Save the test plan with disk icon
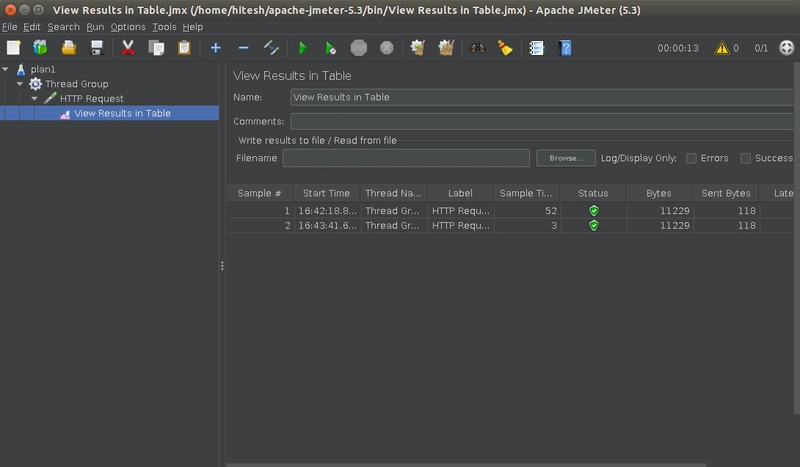 click(x=96, y=48)
